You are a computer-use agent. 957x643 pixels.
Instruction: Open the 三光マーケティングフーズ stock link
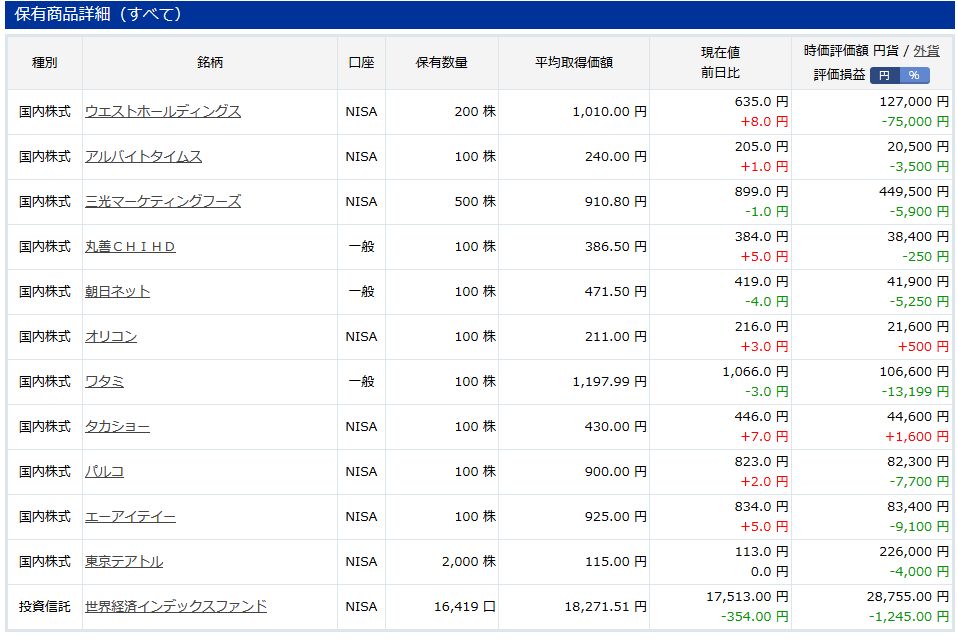click(162, 201)
